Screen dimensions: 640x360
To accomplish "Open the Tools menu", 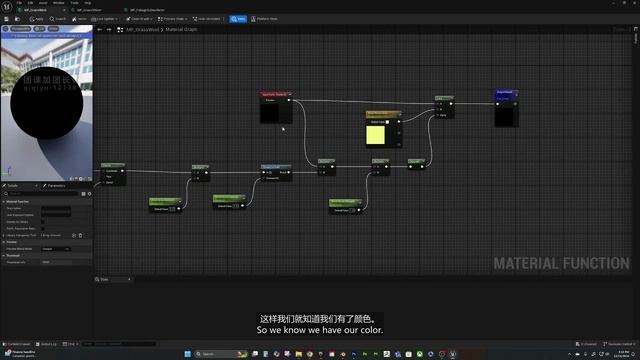I will (74, 3).
